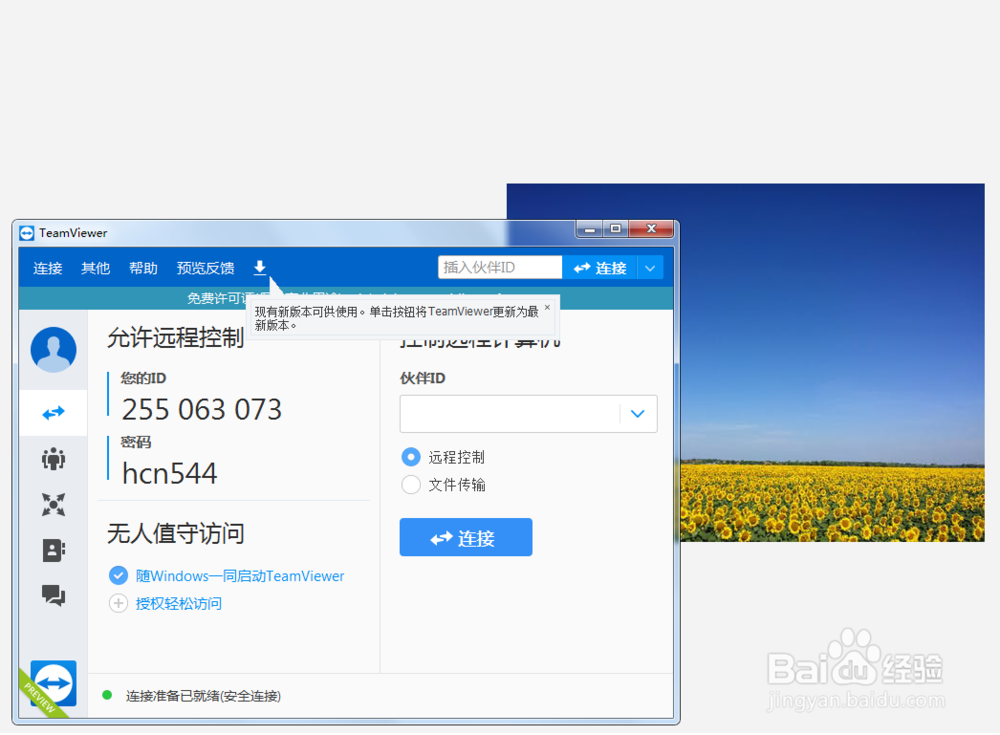Image resolution: width=1000 pixels, height=735 pixels.
Task: Click the 允许远程控制 heading
Action: pyautogui.click(x=175, y=338)
